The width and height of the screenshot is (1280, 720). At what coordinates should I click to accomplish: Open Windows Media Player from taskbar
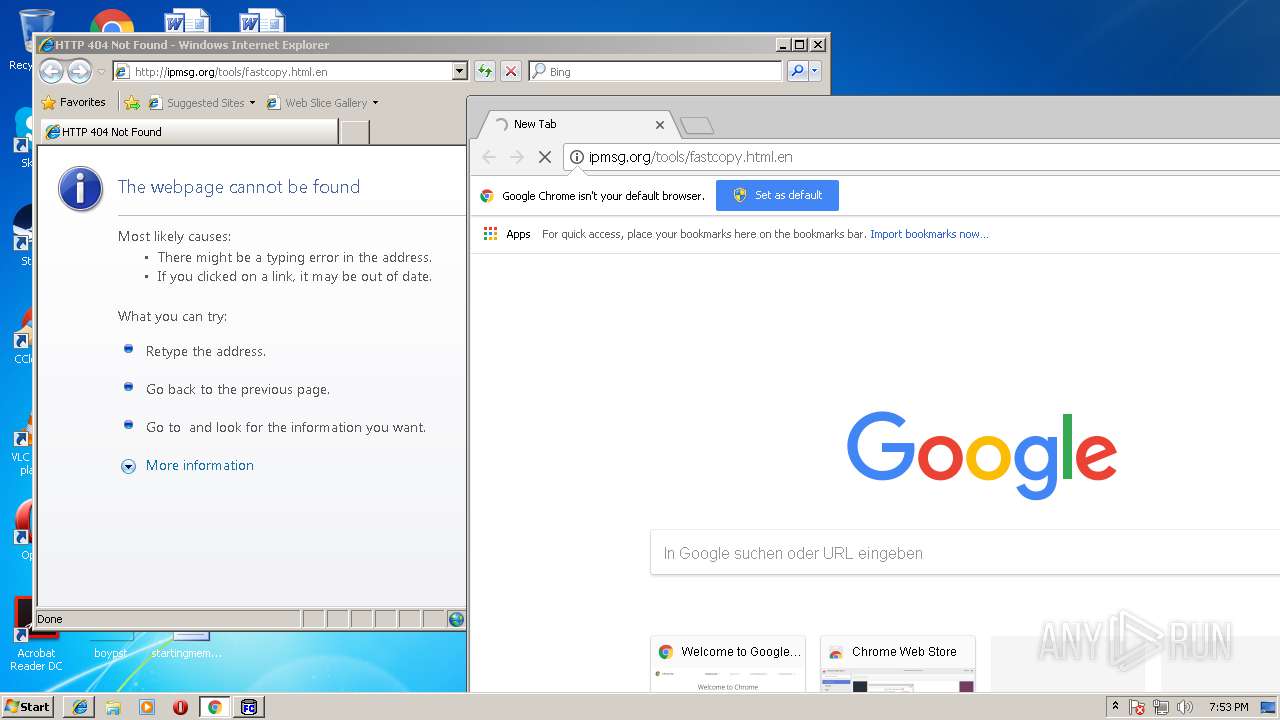(147, 707)
